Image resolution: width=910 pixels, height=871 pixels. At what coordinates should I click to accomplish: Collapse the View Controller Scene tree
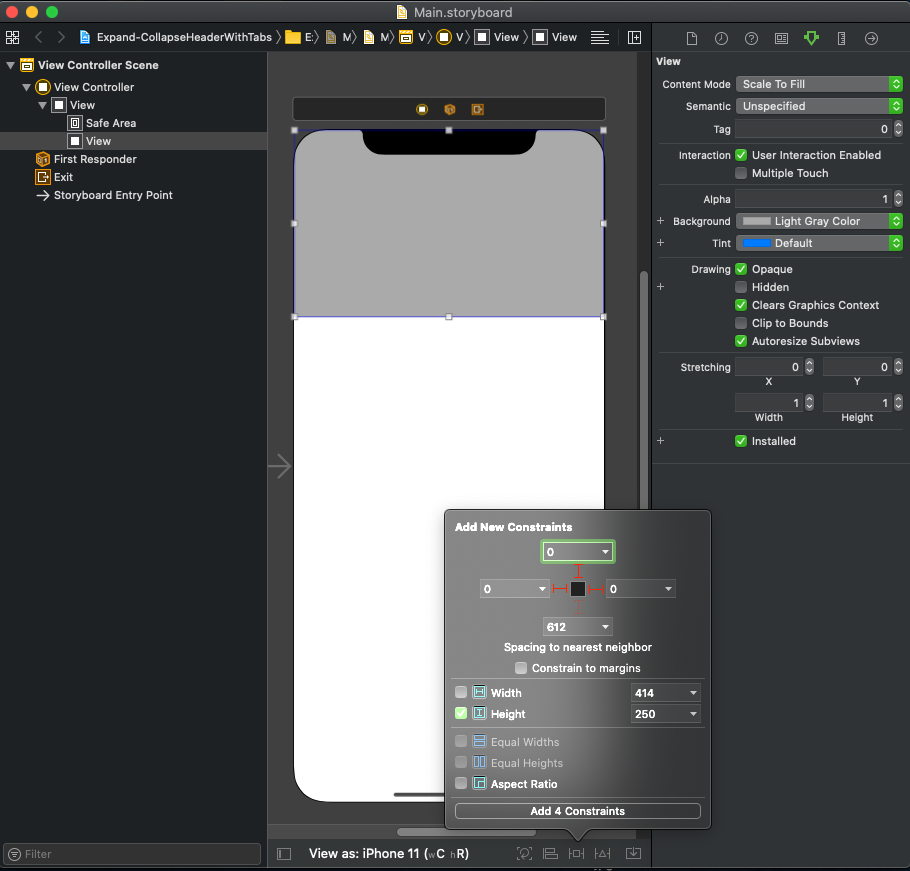point(10,65)
